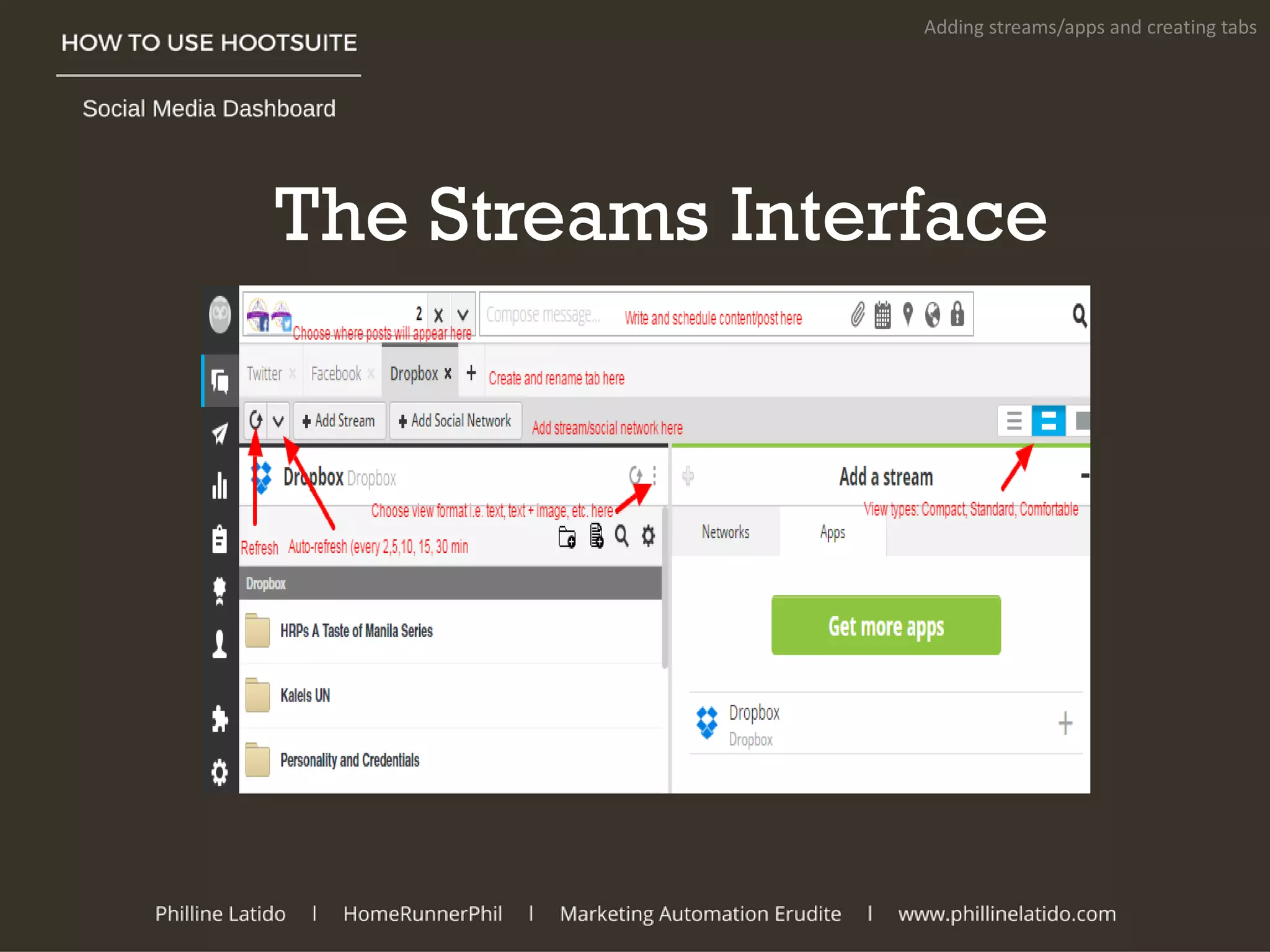This screenshot has height=952, width=1270.
Task: Click the Dropbox app logo in the Apps list
Action: click(x=707, y=723)
